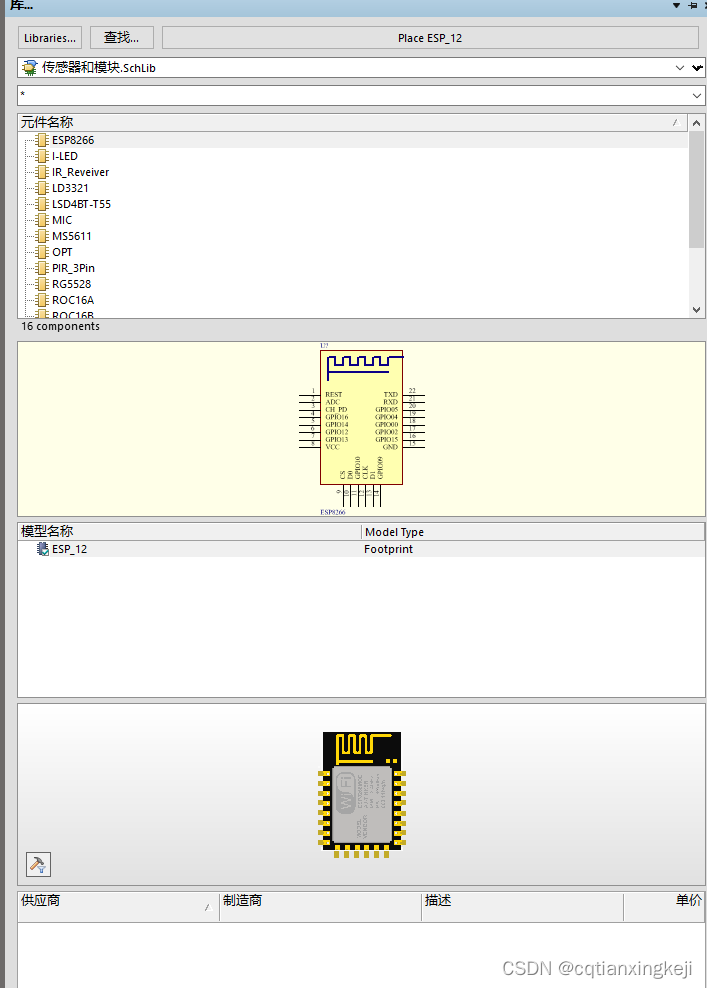The image size is (707, 988).
Task: Select the OPT component
Action: 62,252
